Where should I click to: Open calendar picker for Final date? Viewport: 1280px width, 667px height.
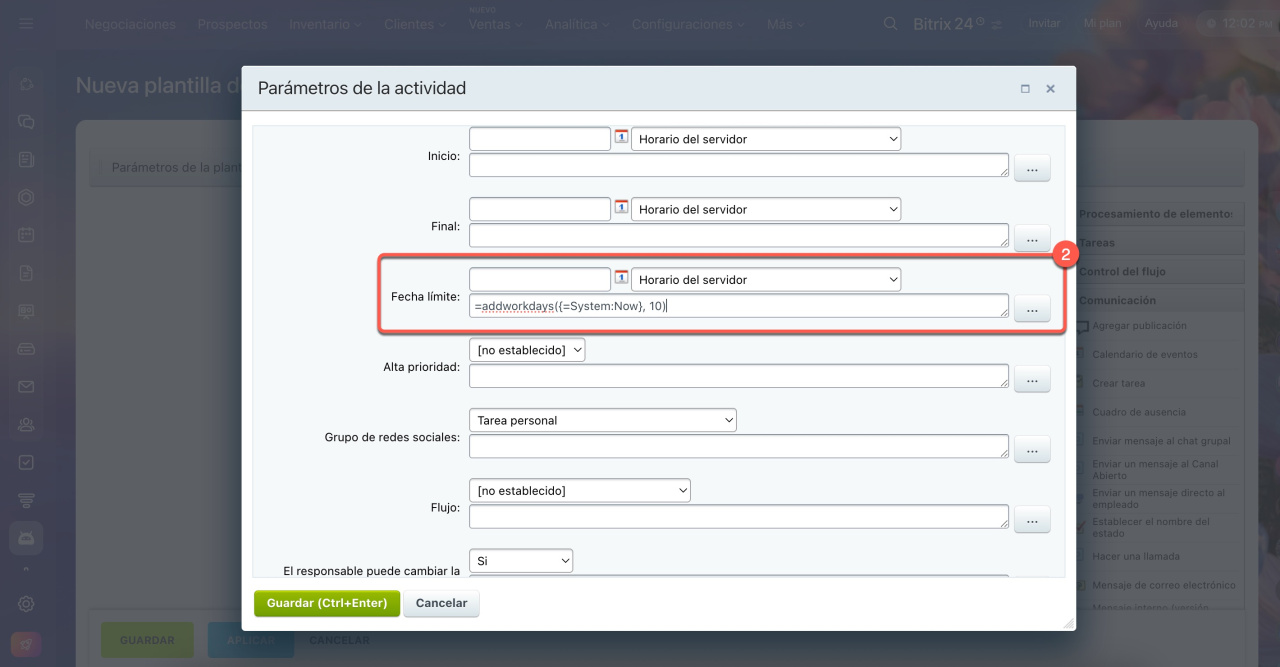621,208
